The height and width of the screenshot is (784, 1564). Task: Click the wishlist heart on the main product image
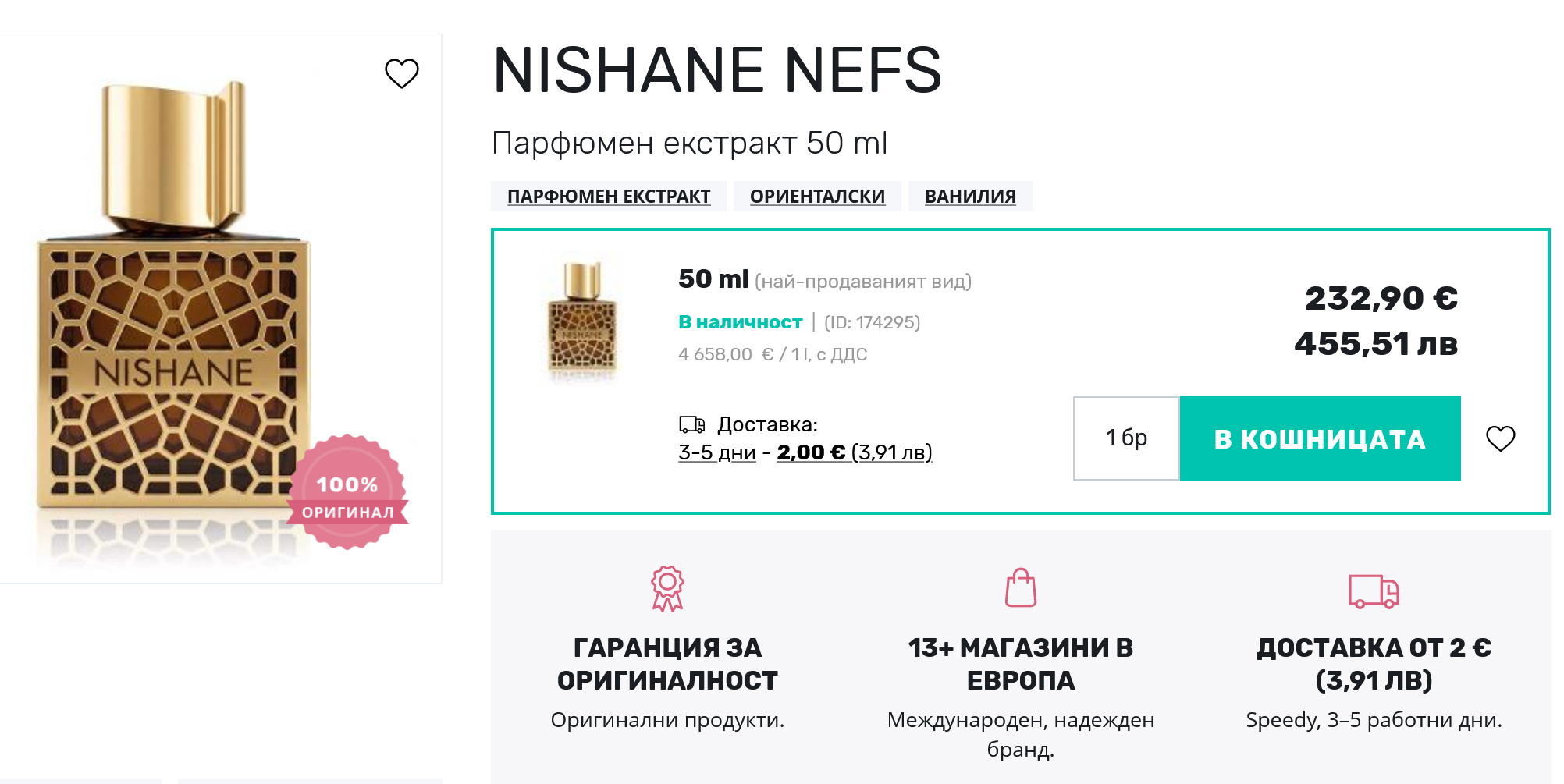[402, 73]
